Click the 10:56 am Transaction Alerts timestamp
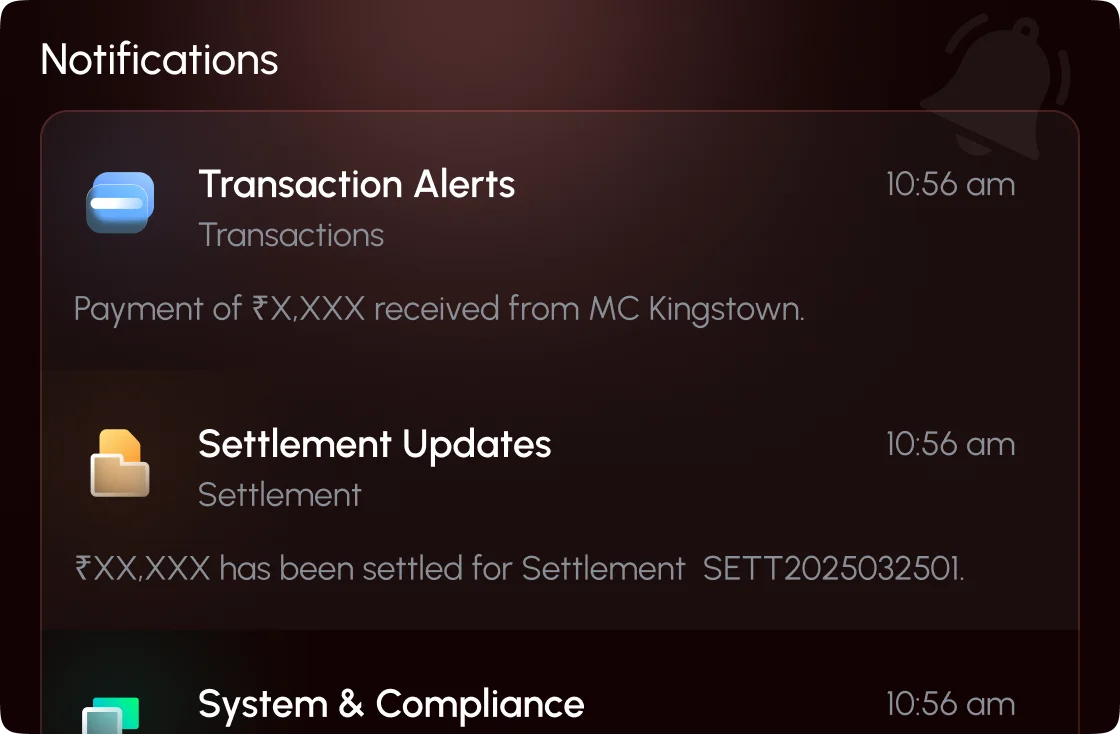1120x734 pixels. pyautogui.click(x=950, y=184)
